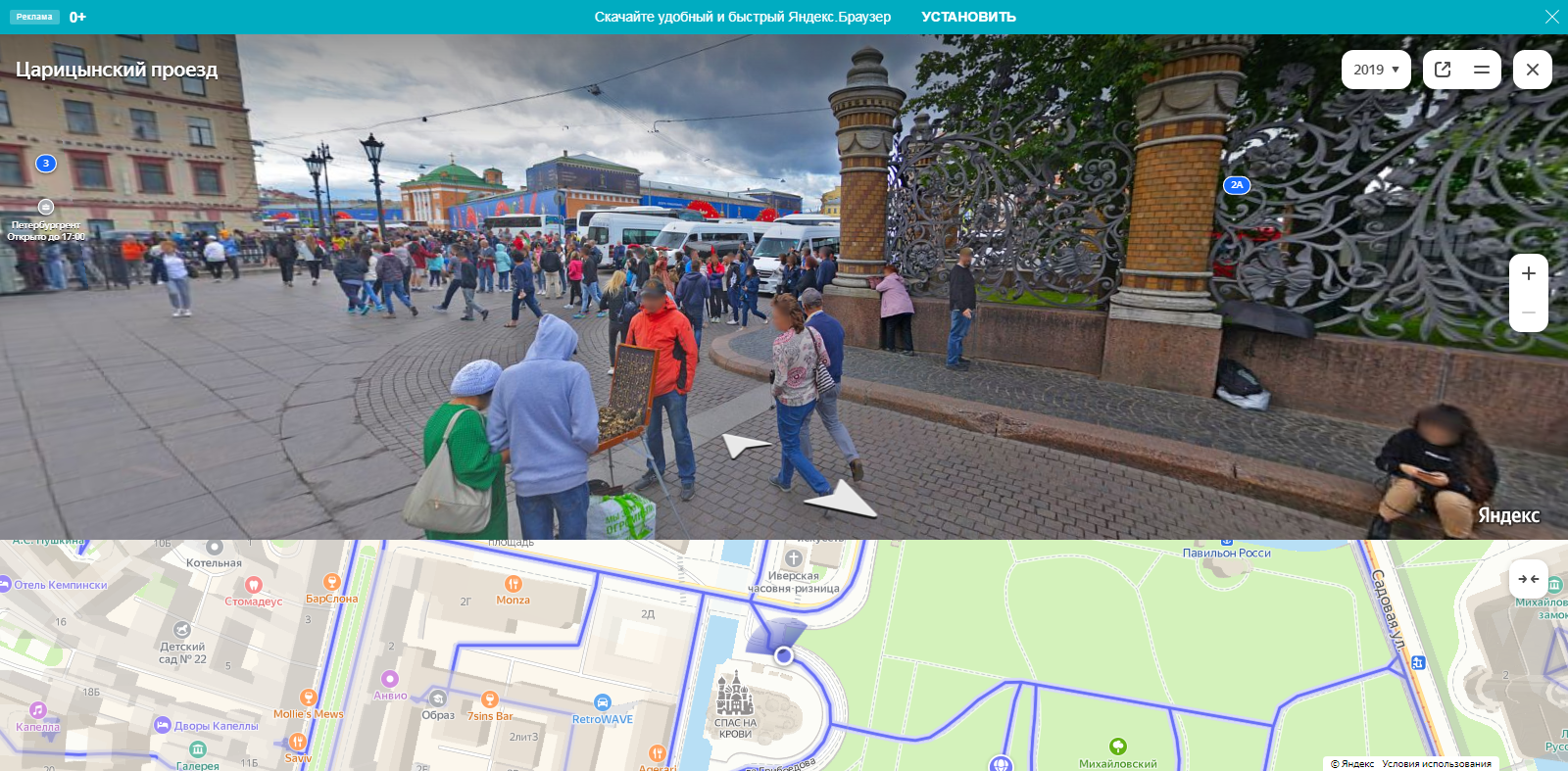The width and height of the screenshot is (1568, 771).
Task: Select the 7sins Bar map marker
Action: tap(490, 699)
